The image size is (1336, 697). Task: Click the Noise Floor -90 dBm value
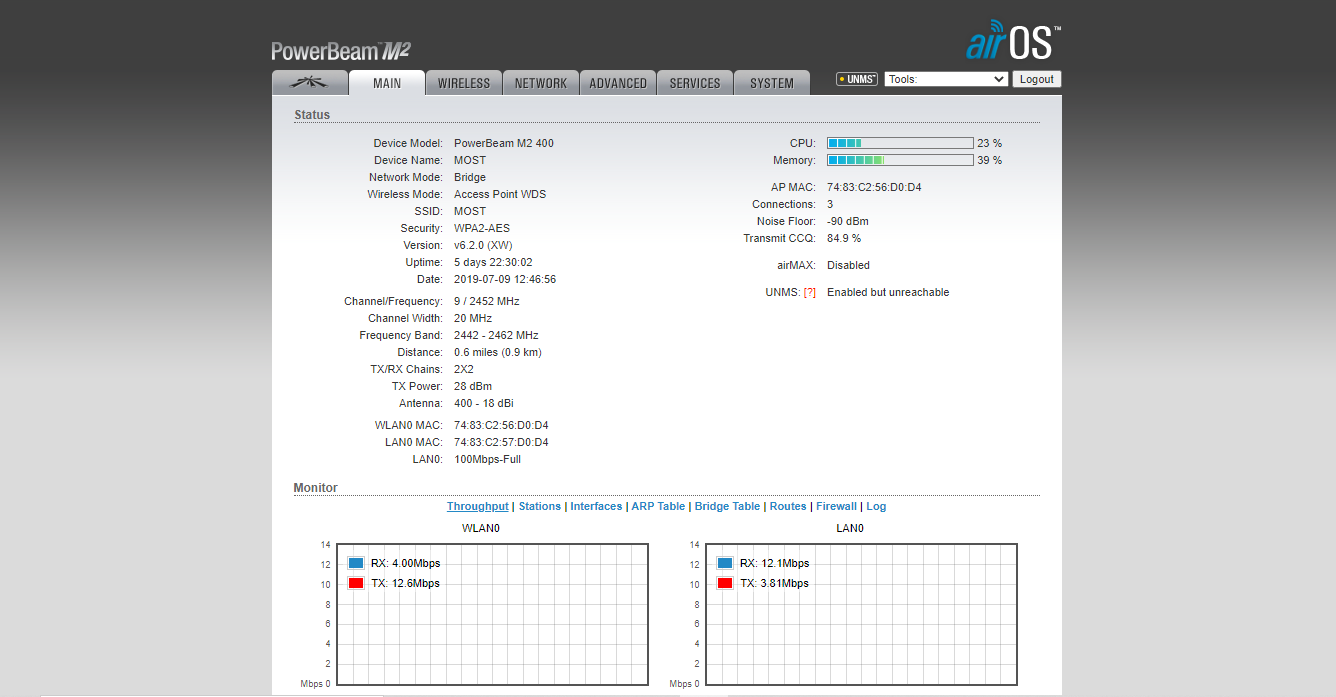coord(848,221)
